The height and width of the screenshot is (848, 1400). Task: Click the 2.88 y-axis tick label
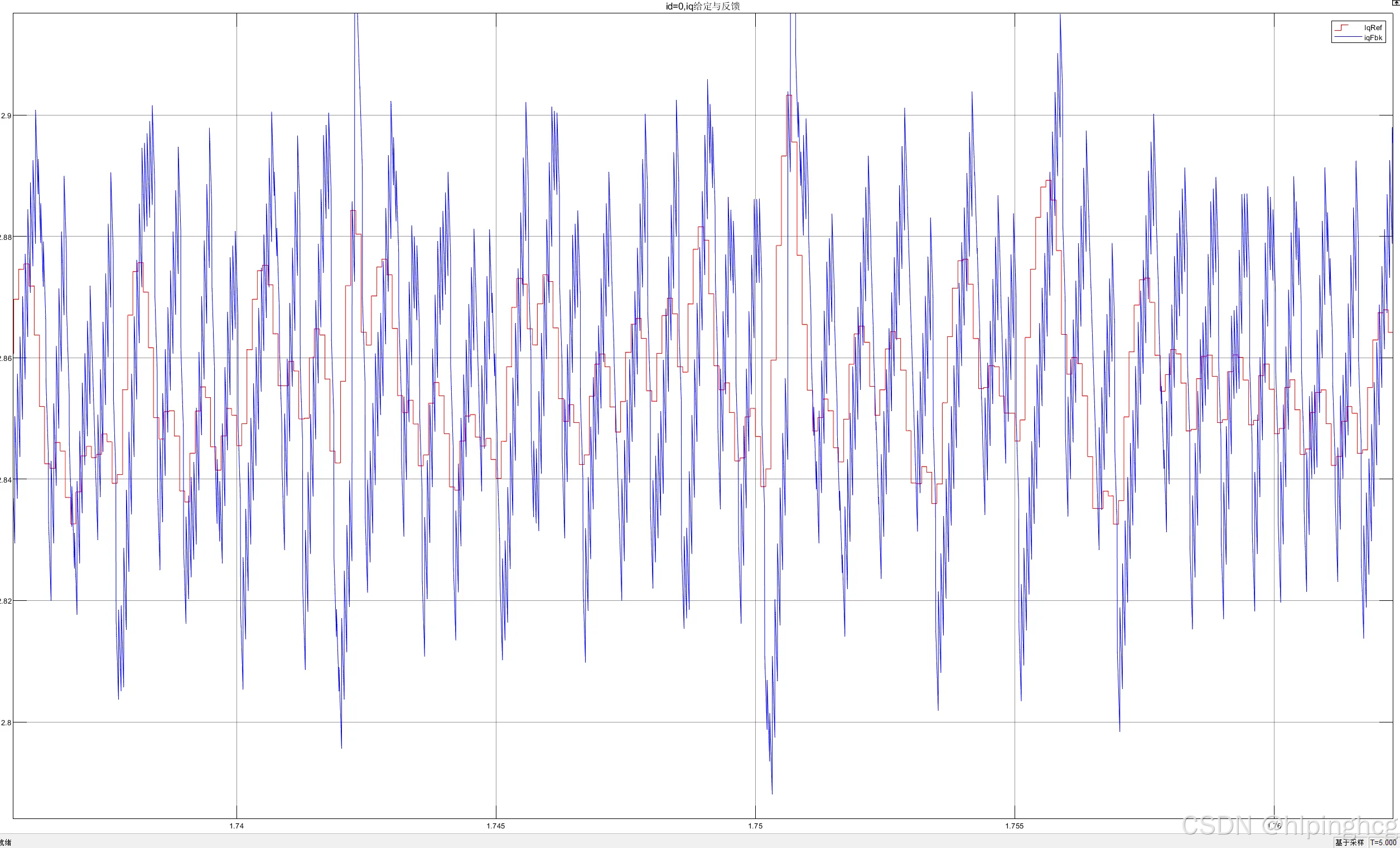[x=6, y=237]
